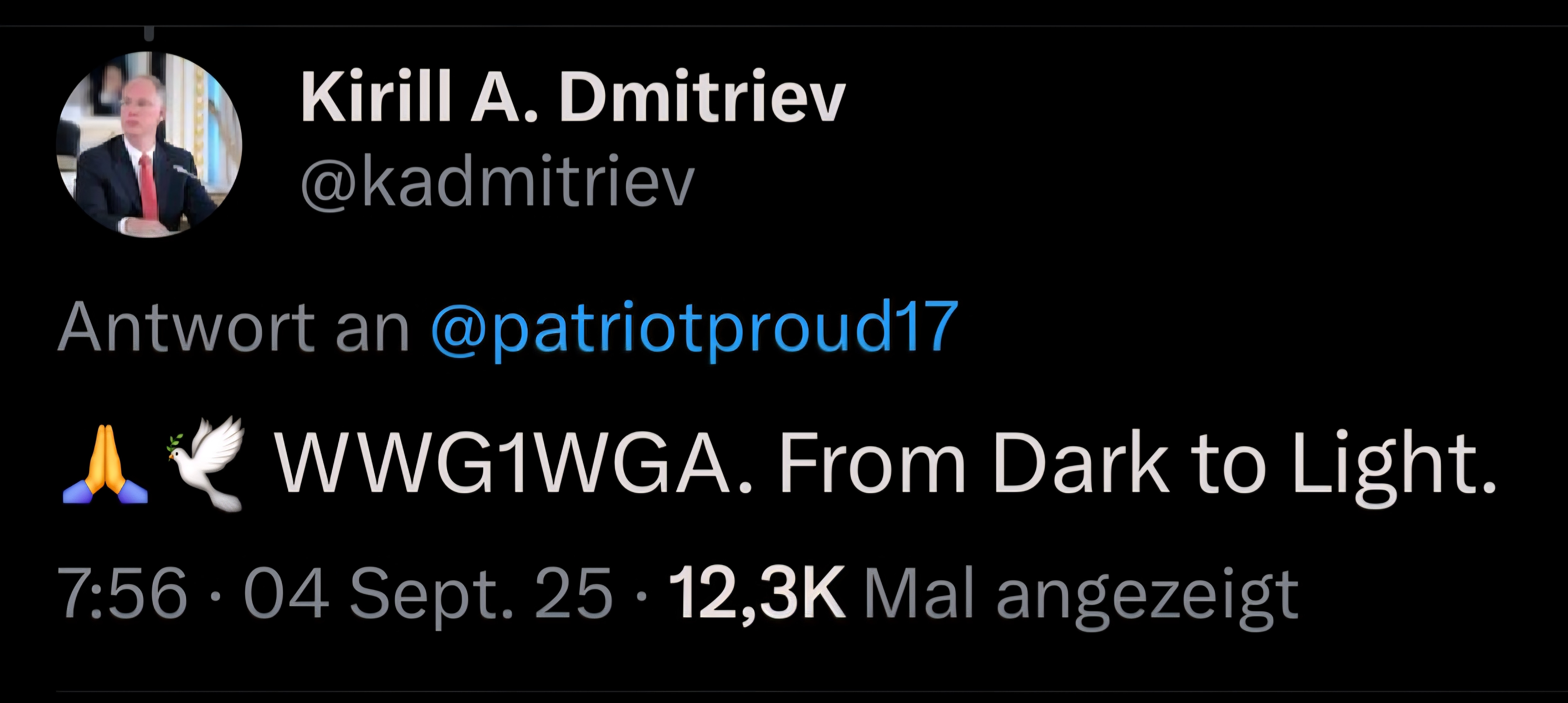This screenshot has height=703, width=1568.
Task: Click the thread connector line above avatar
Action: (150, 34)
